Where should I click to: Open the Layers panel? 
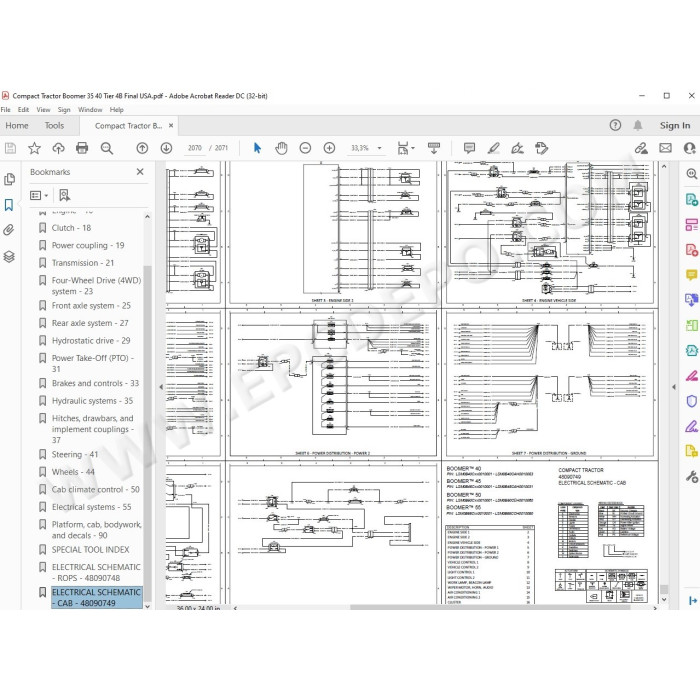tap(9, 256)
